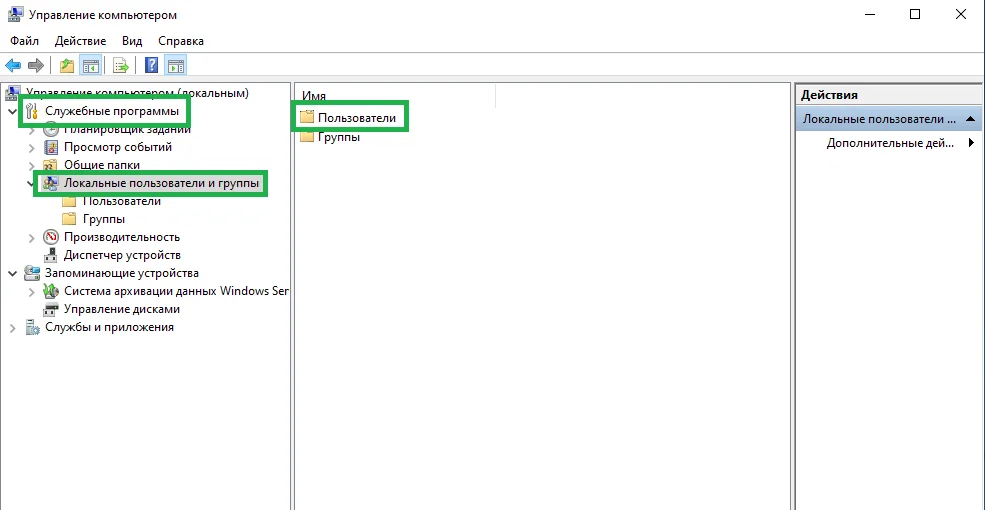
Task: Maximize the Управление компьютером window
Action: (x=915, y=14)
